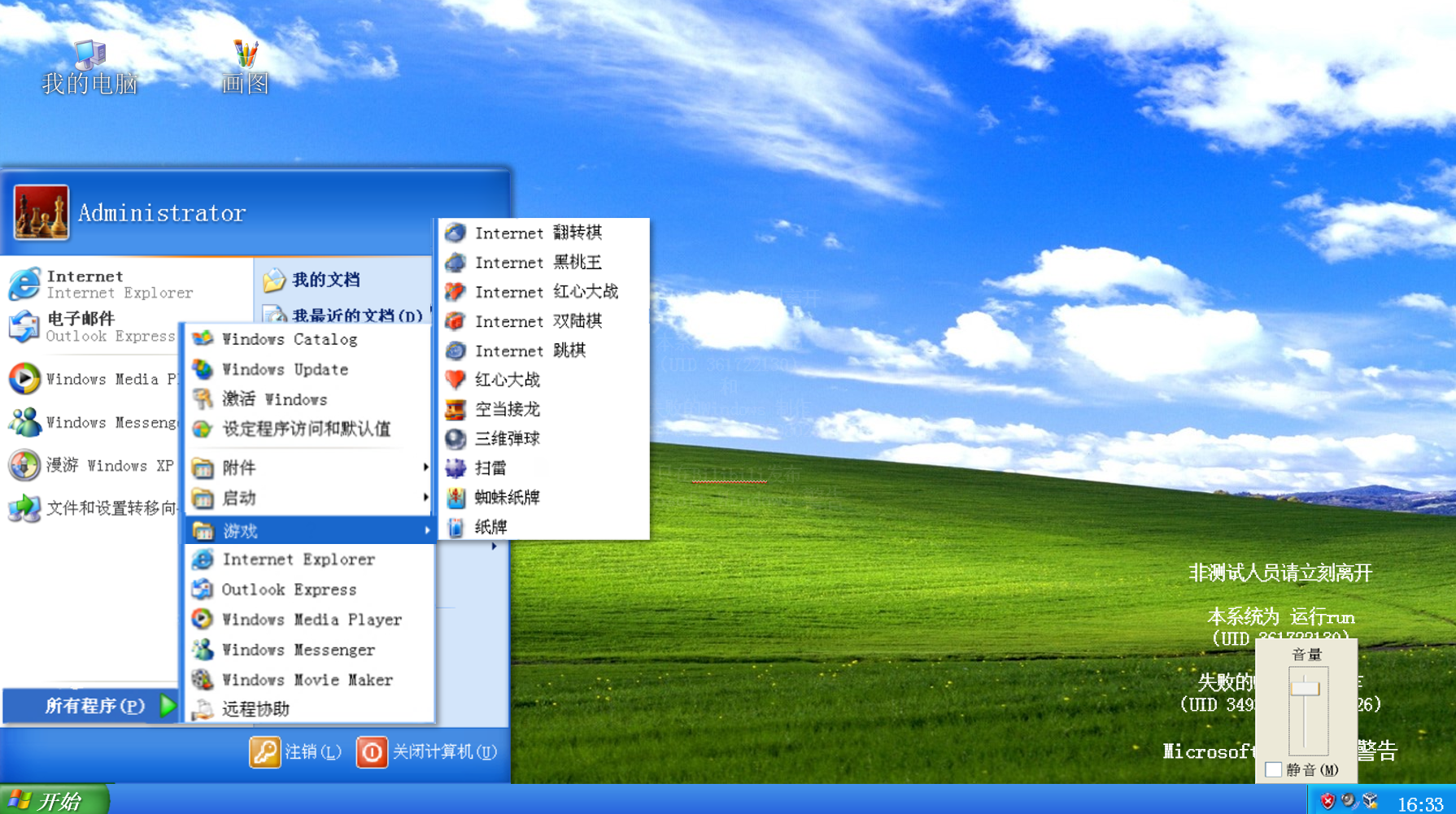
Task: Toggle the 静音(M) mute checkbox
Action: tap(1274, 769)
